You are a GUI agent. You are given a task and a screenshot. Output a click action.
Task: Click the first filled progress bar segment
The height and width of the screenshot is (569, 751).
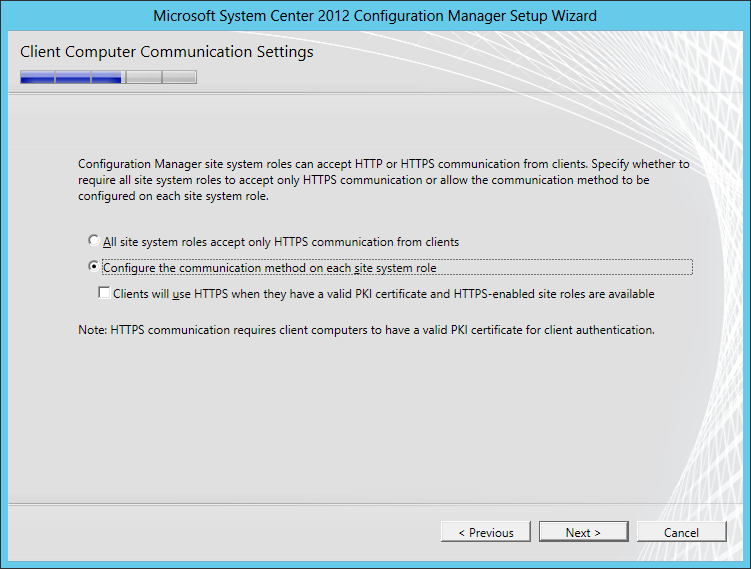pyautogui.click(x=37, y=77)
